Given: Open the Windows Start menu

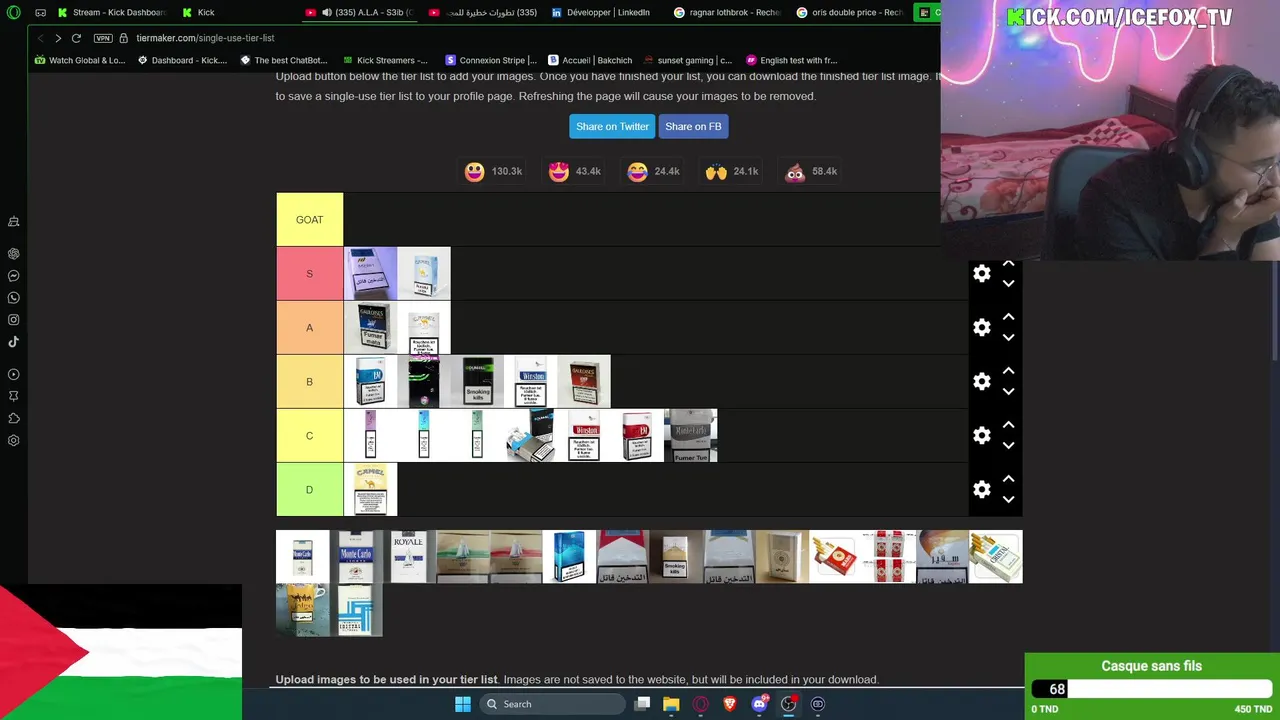Looking at the screenshot, I should click(463, 704).
